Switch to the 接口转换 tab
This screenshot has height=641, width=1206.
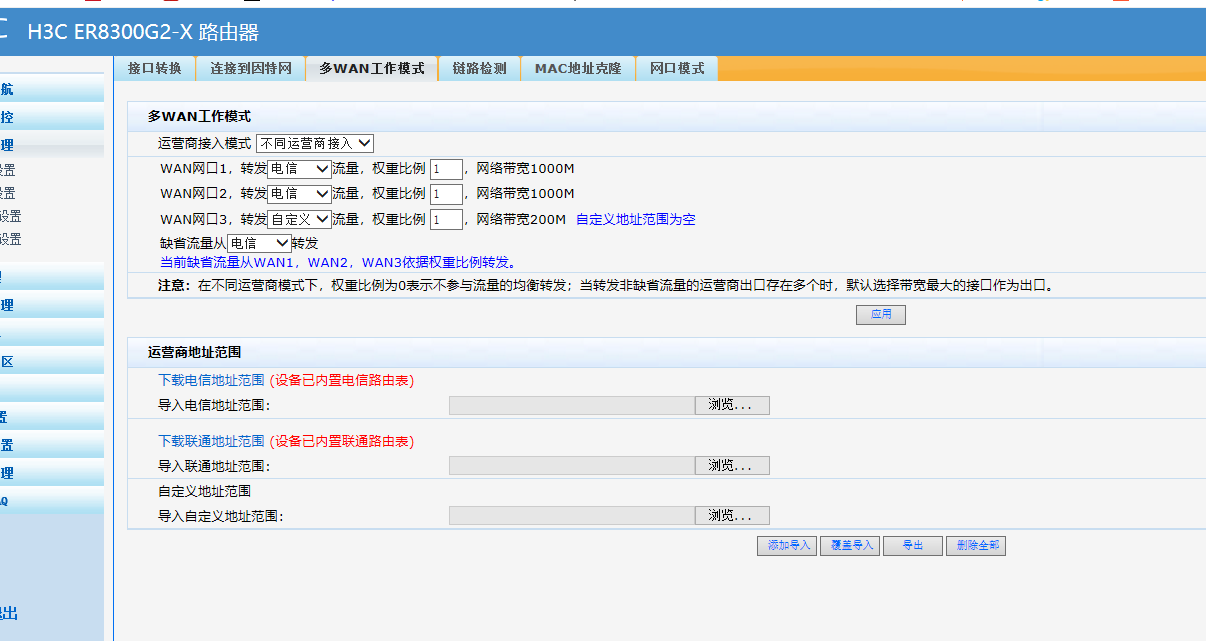coord(154,68)
